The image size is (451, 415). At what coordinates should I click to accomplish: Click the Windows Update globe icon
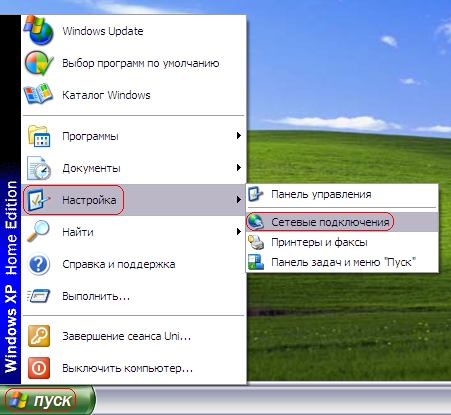[39, 30]
